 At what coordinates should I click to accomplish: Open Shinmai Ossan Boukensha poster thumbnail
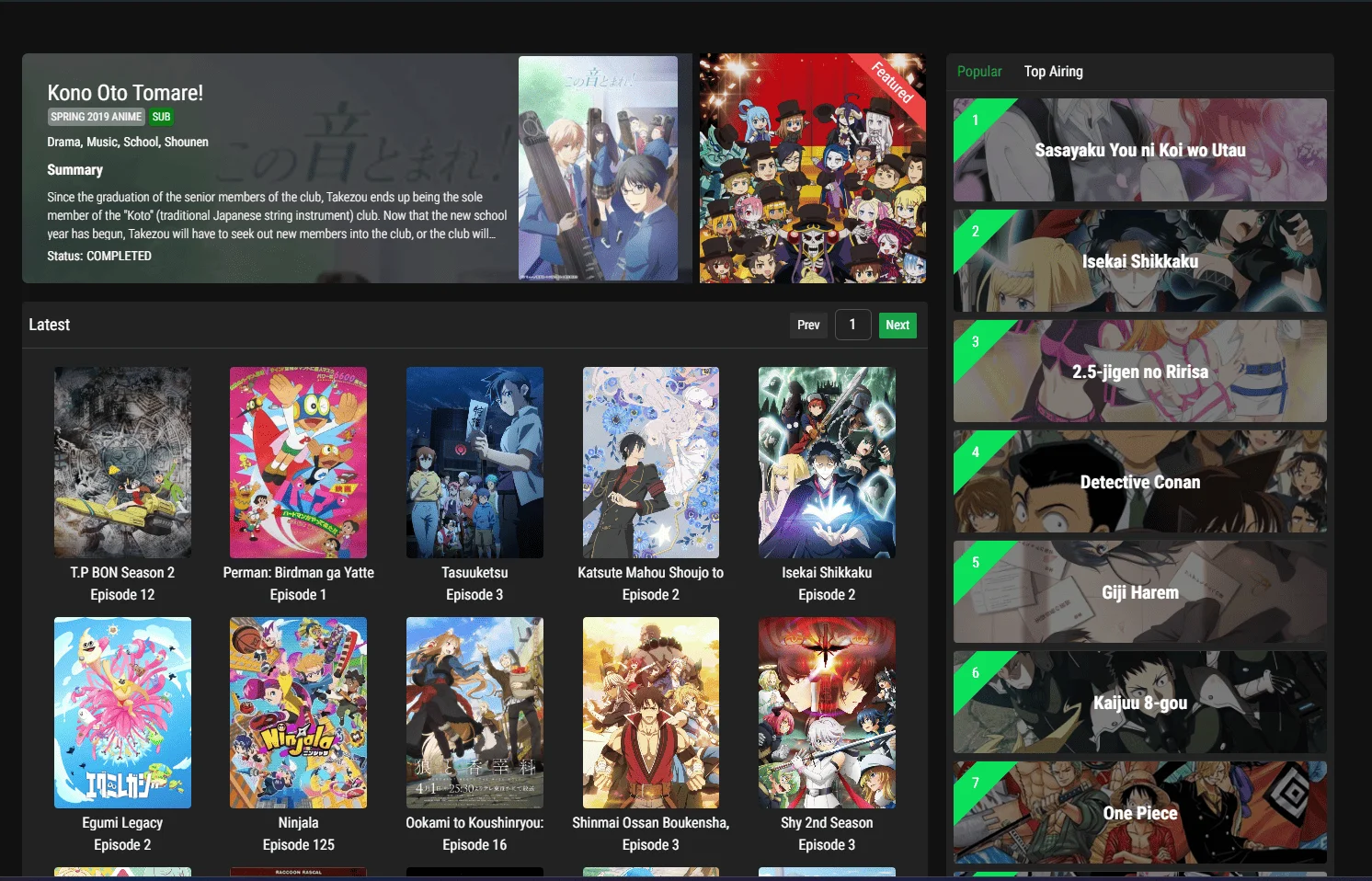click(x=651, y=713)
